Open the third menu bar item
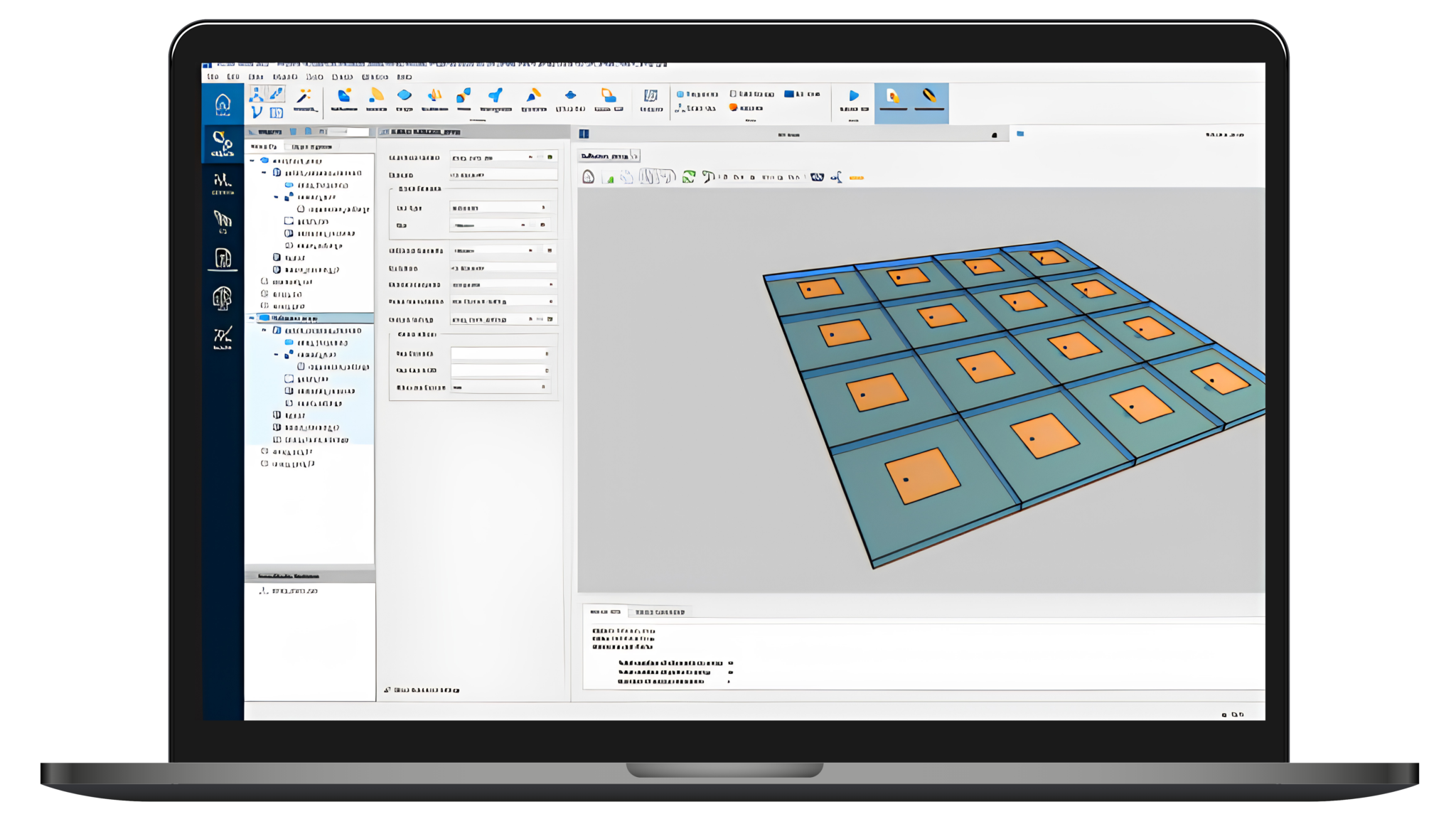The height and width of the screenshot is (819, 1456). coord(257,77)
